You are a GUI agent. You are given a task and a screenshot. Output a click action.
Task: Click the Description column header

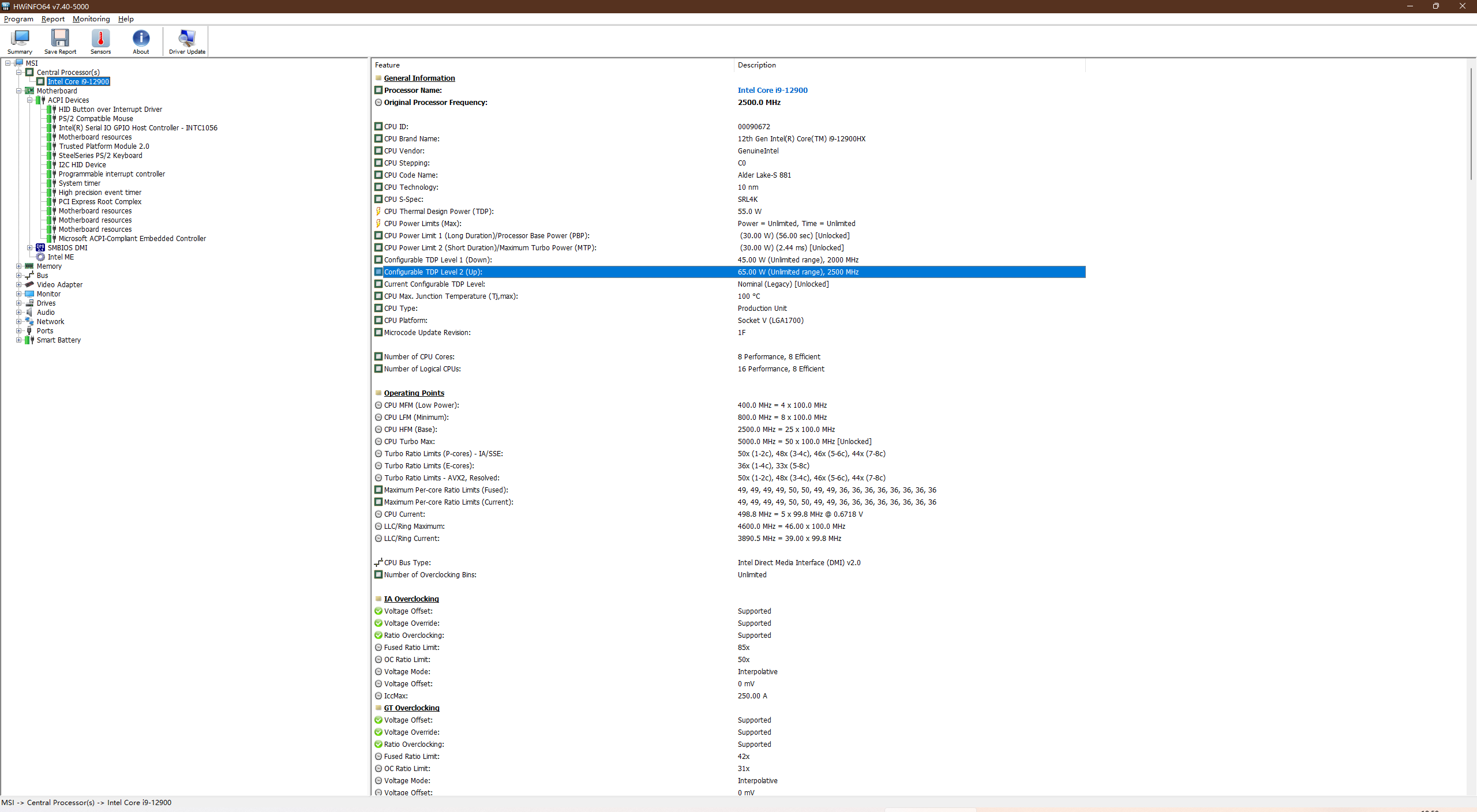pos(756,65)
